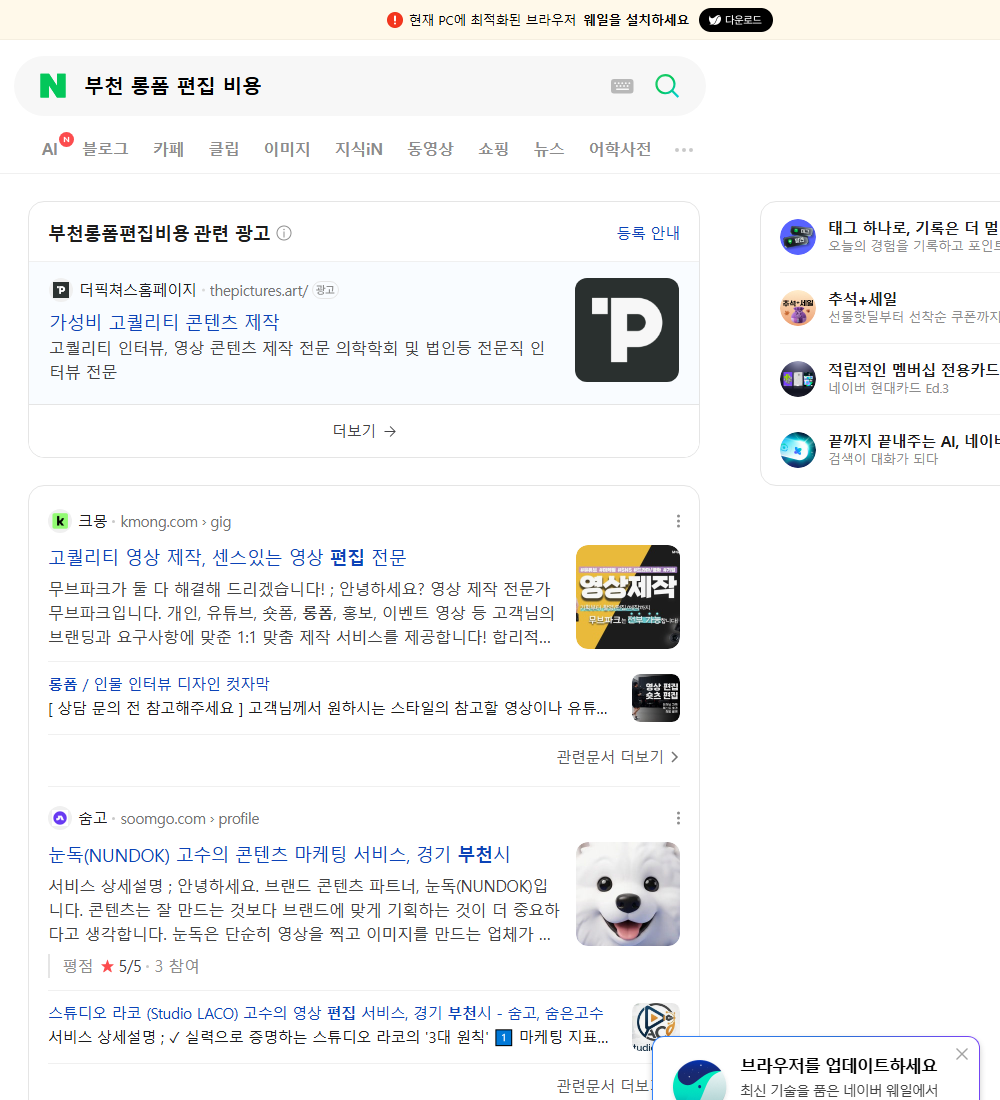Click the 추석+세일 promo icon
1000x1100 pixels.
(798, 308)
